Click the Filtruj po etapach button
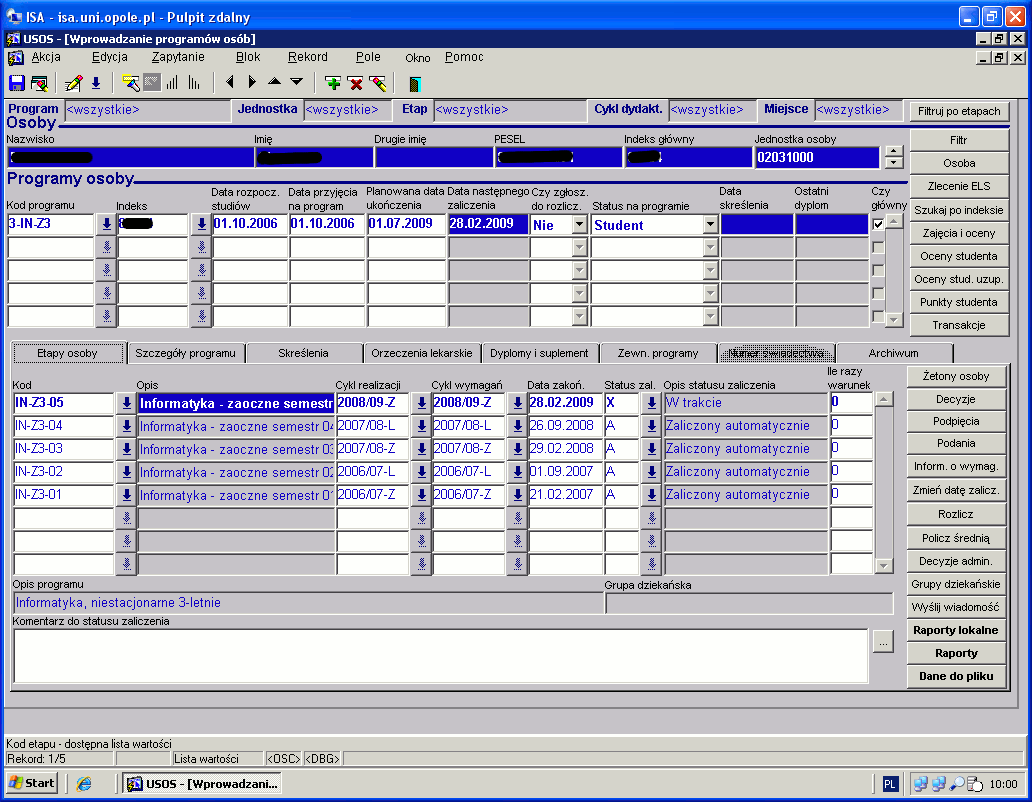Viewport: 1032px width, 802px height. (959, 111)
